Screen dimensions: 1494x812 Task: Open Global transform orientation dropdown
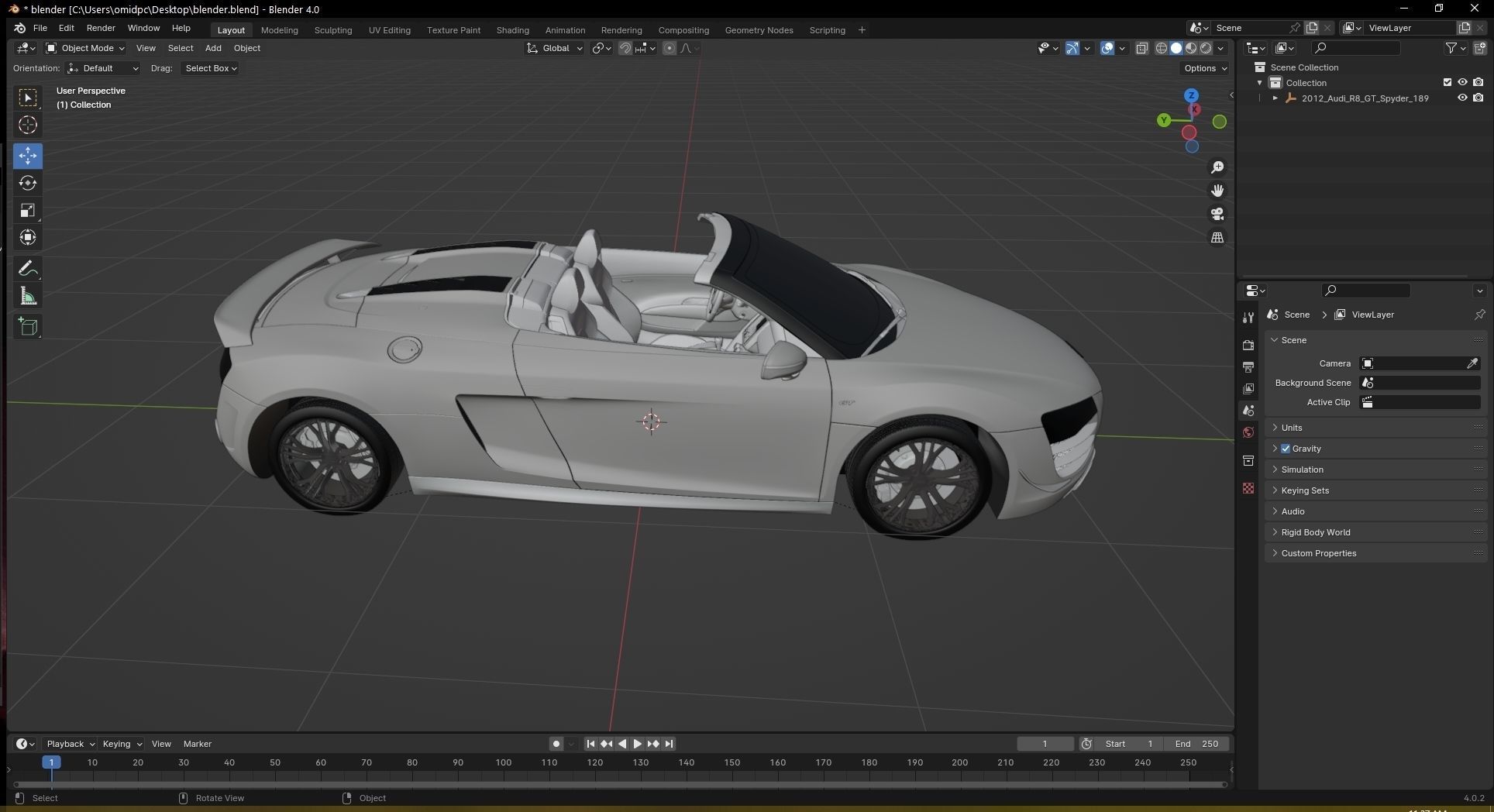[555, 48]
